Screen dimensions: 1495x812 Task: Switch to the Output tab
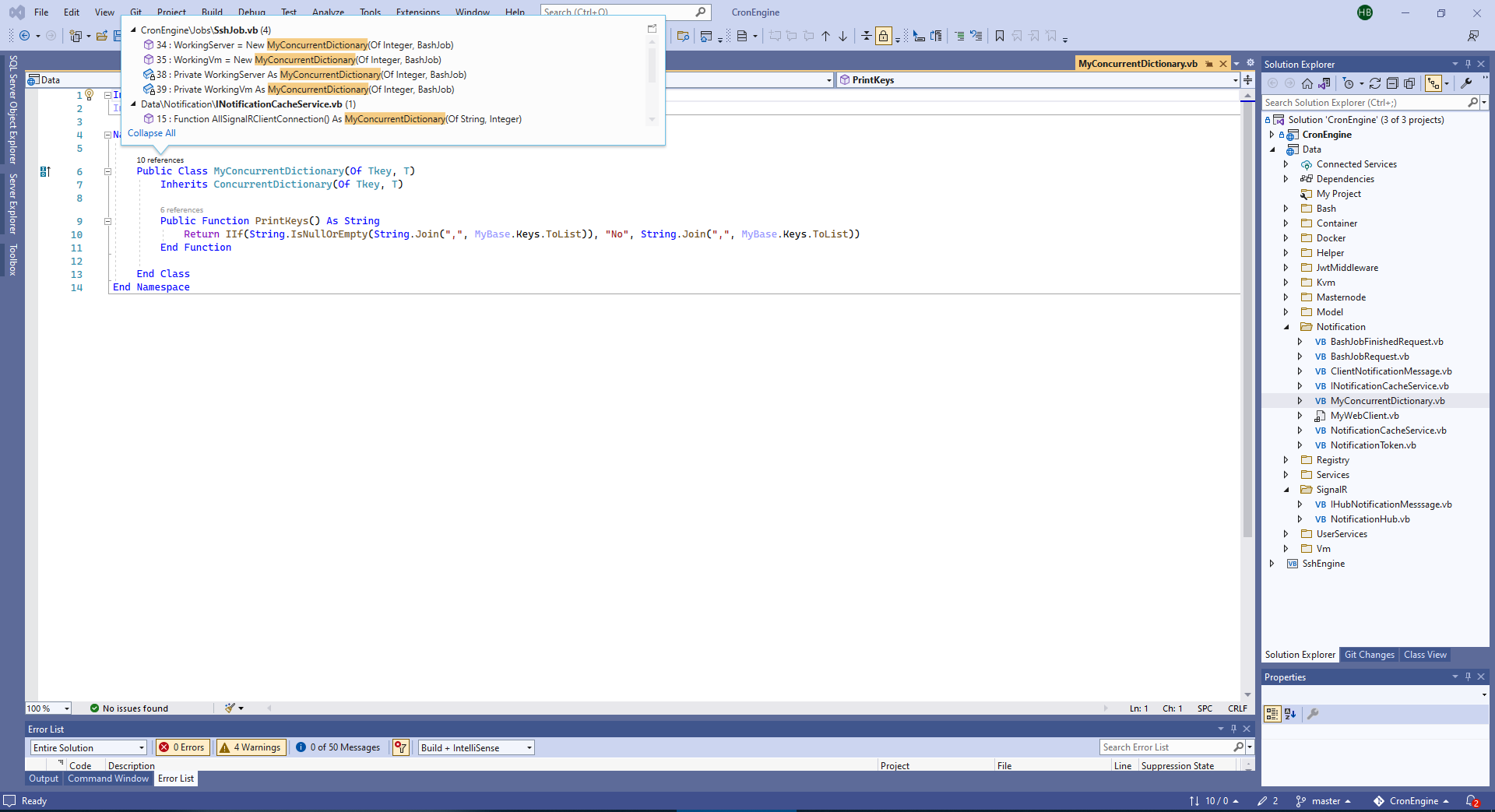click(x=44, y=779)
